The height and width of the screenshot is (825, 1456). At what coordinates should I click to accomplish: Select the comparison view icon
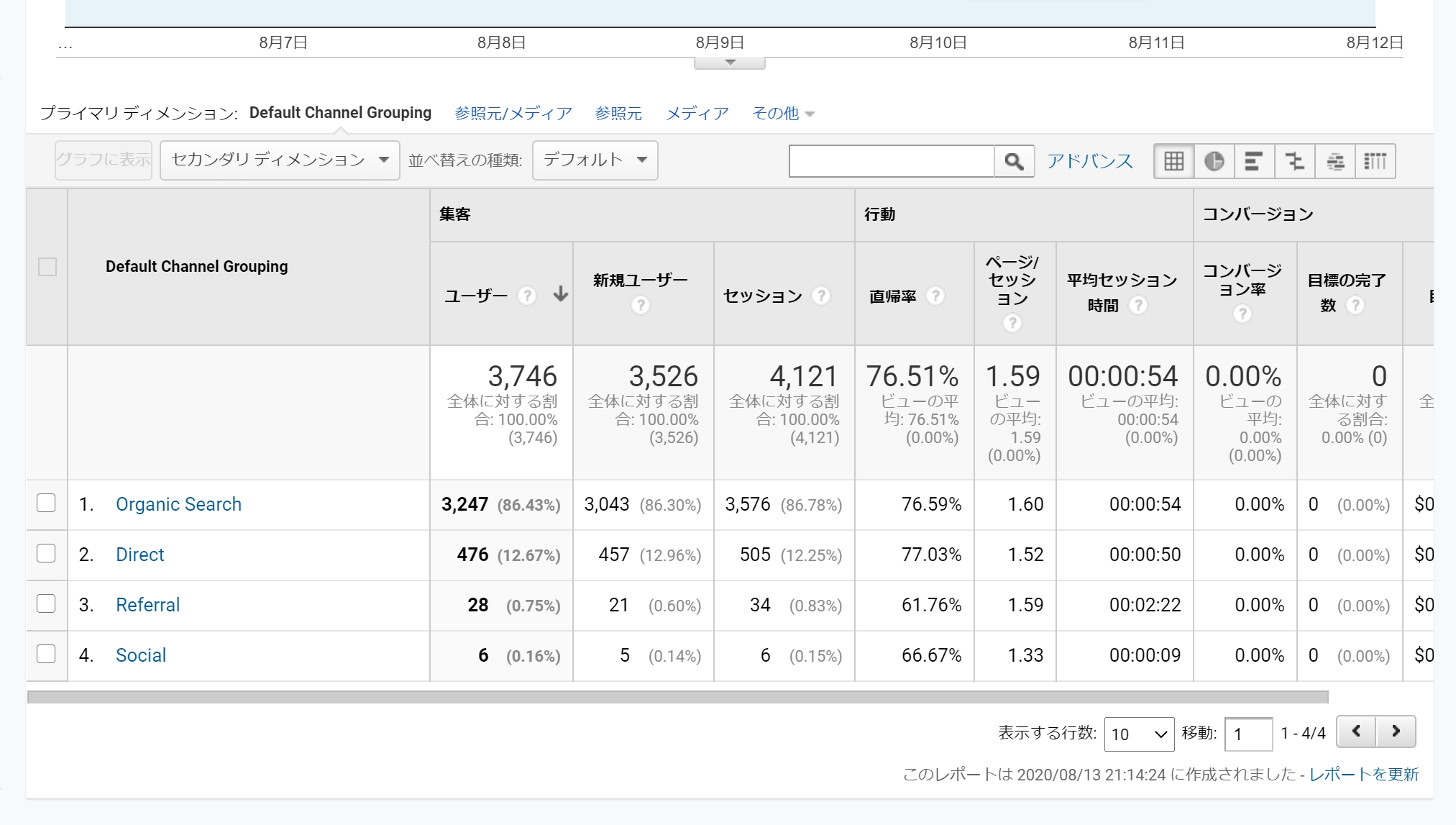click(x=1294, y=161)
